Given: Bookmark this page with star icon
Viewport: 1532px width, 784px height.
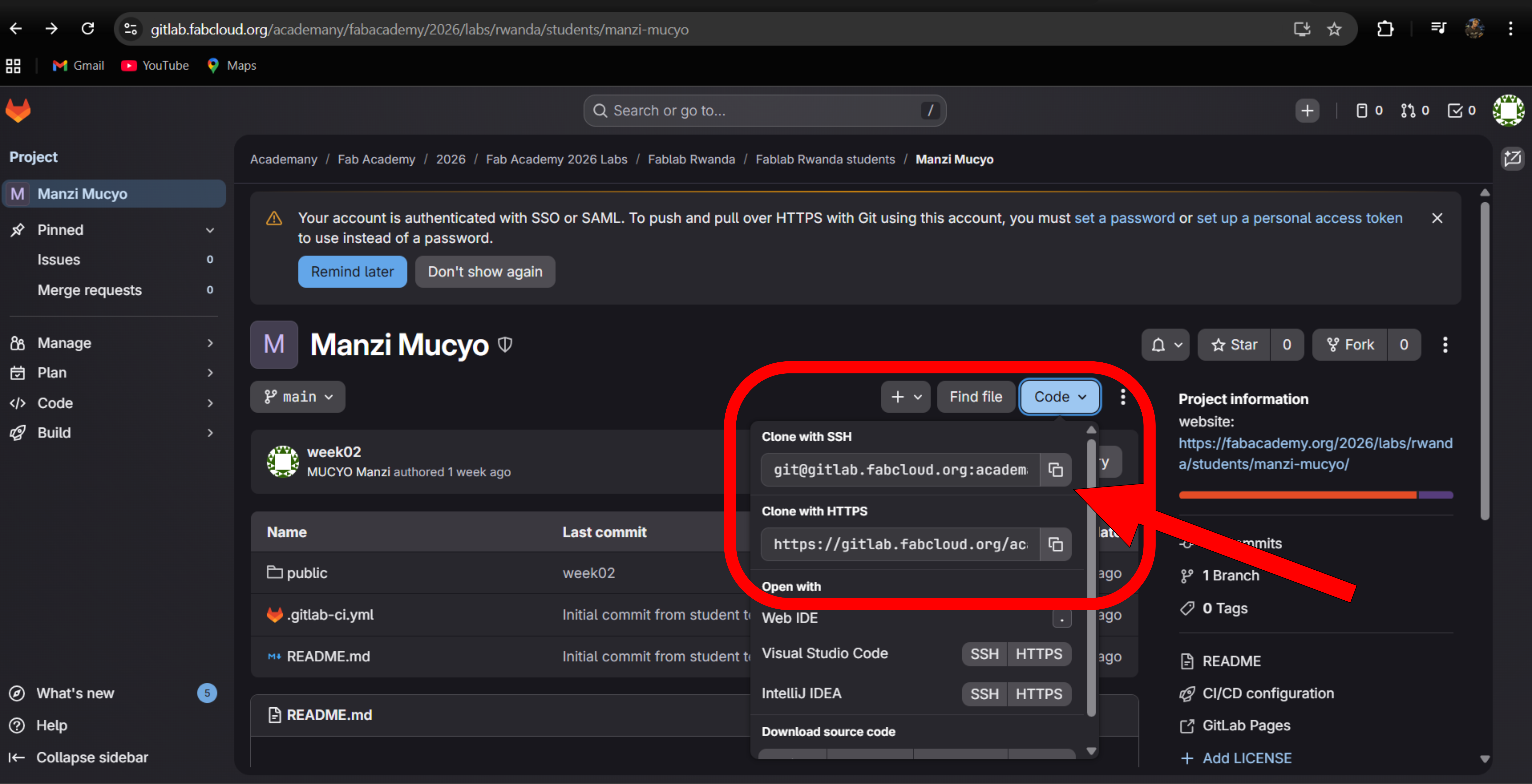Looking at the screenshot, I should pyautogui.click(x=1334, y=29).
